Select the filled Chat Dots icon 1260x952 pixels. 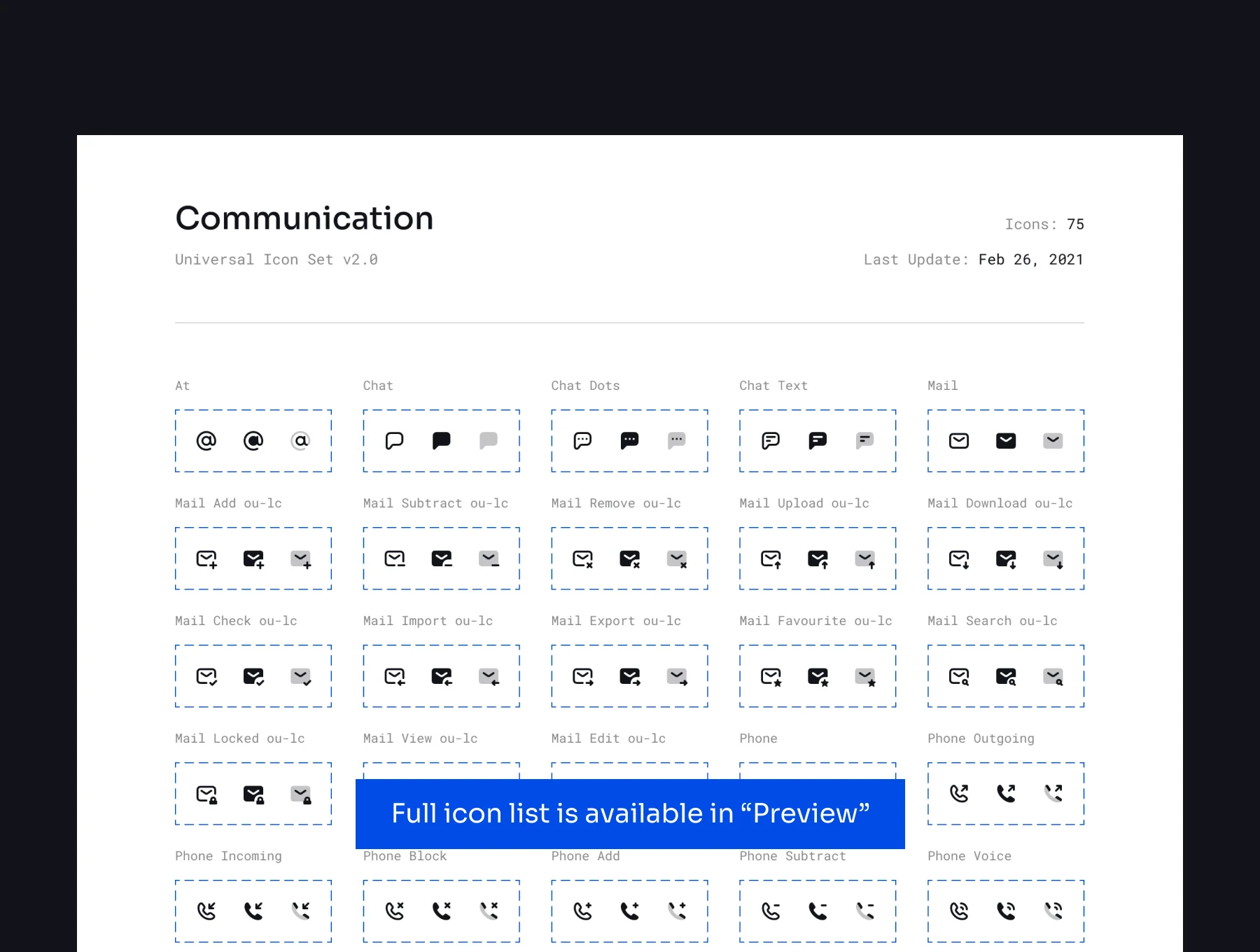[x=630, y=440]
